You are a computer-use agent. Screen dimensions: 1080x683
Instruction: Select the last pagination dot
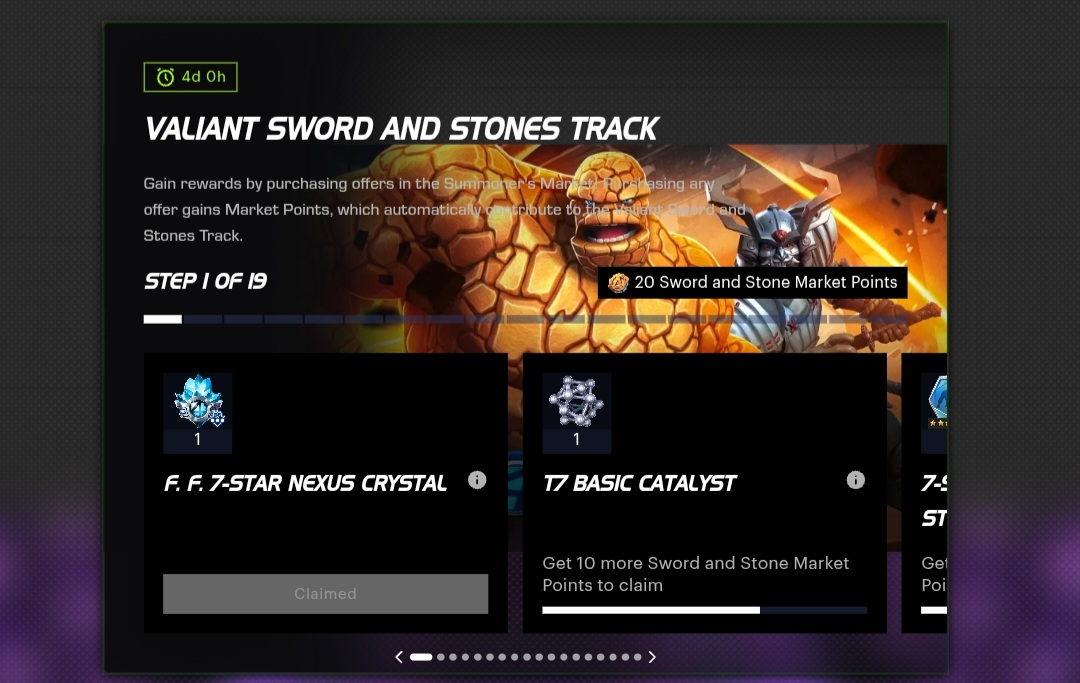638,658
